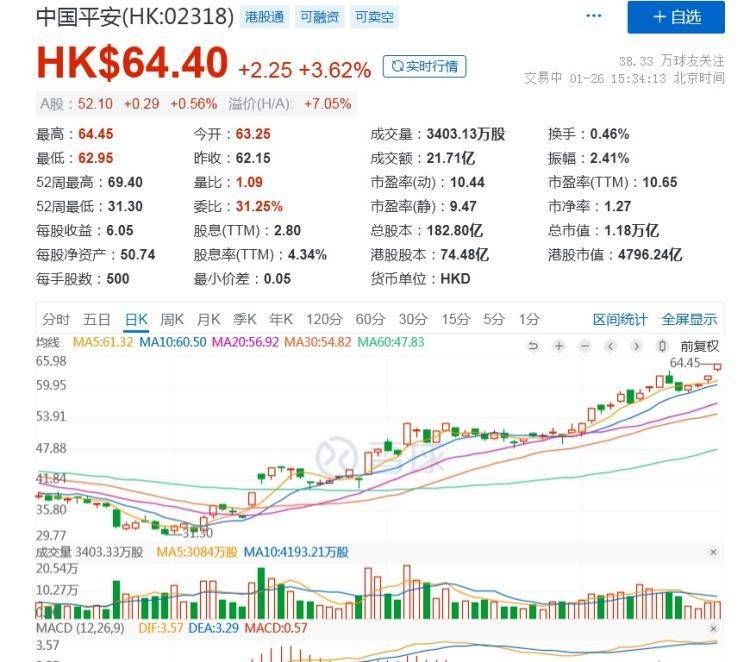Switch to 五日 chart tab

tap(97, 319)
